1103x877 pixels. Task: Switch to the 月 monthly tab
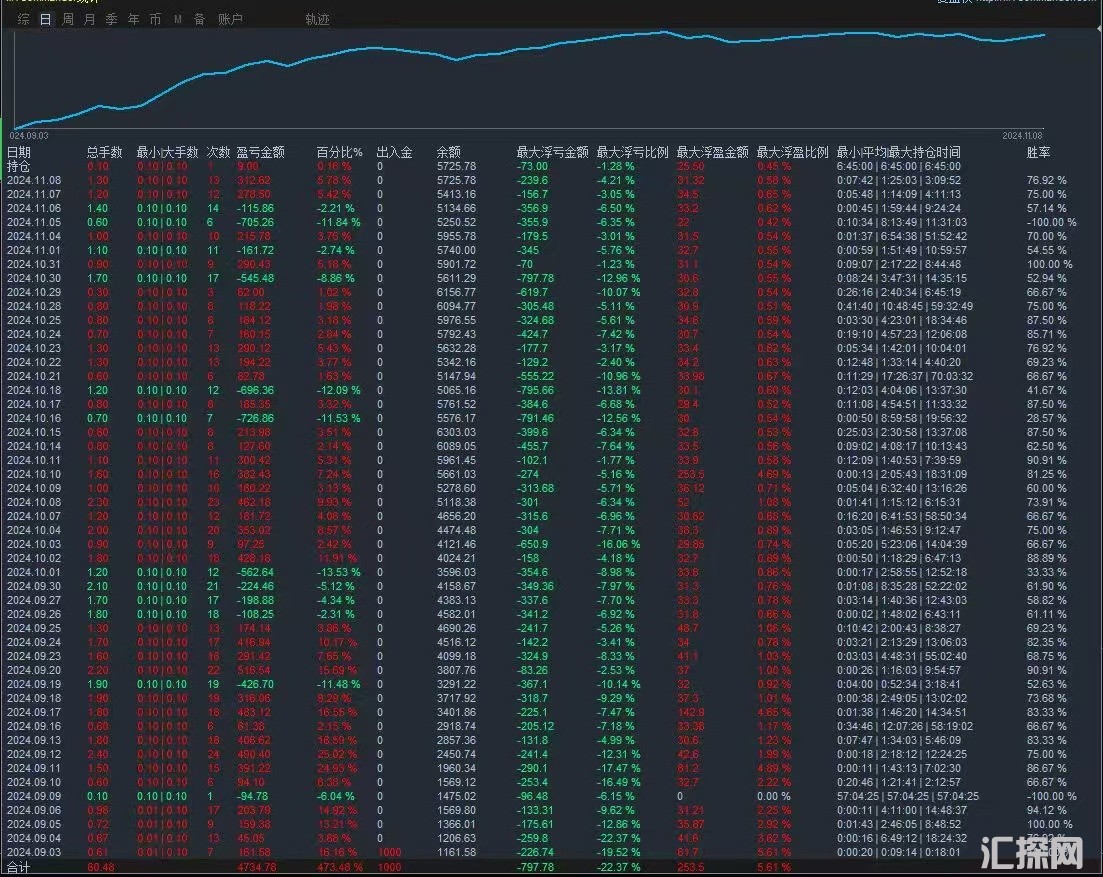pos(90,19)
